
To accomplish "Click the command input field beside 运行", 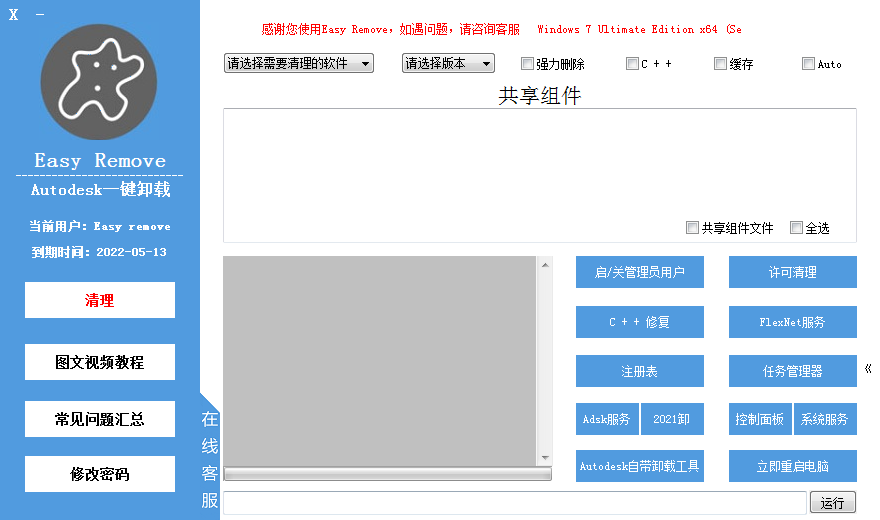I will coord(514,503).
